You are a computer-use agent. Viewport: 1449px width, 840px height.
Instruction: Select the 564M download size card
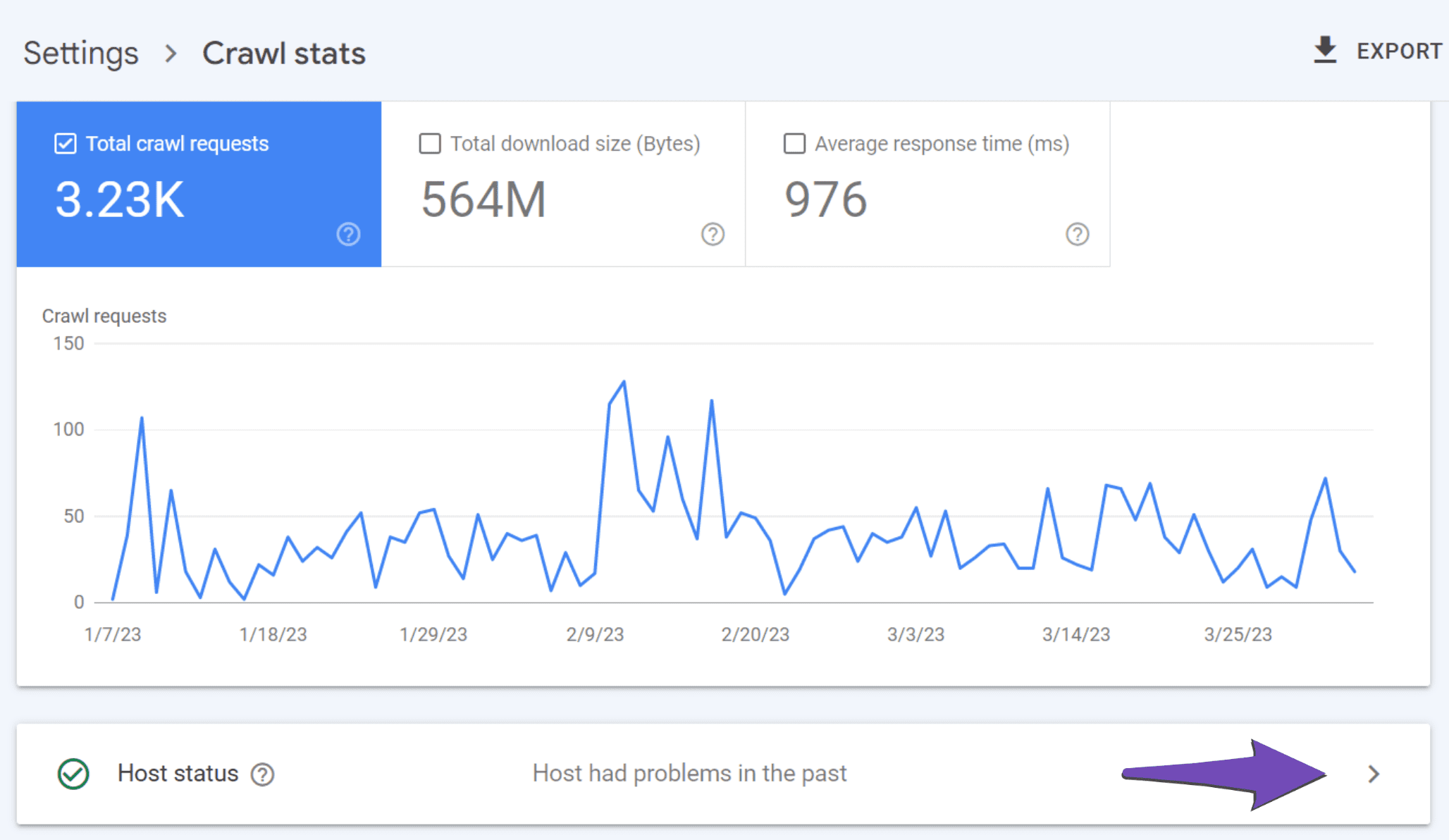563,184
